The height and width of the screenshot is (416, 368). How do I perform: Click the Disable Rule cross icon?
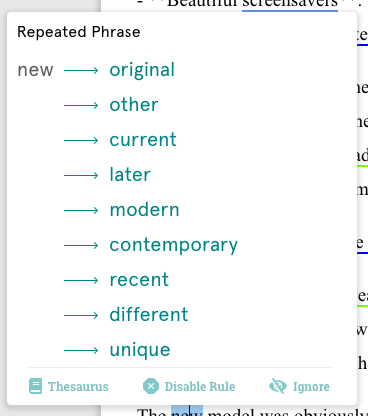(151, 386)
